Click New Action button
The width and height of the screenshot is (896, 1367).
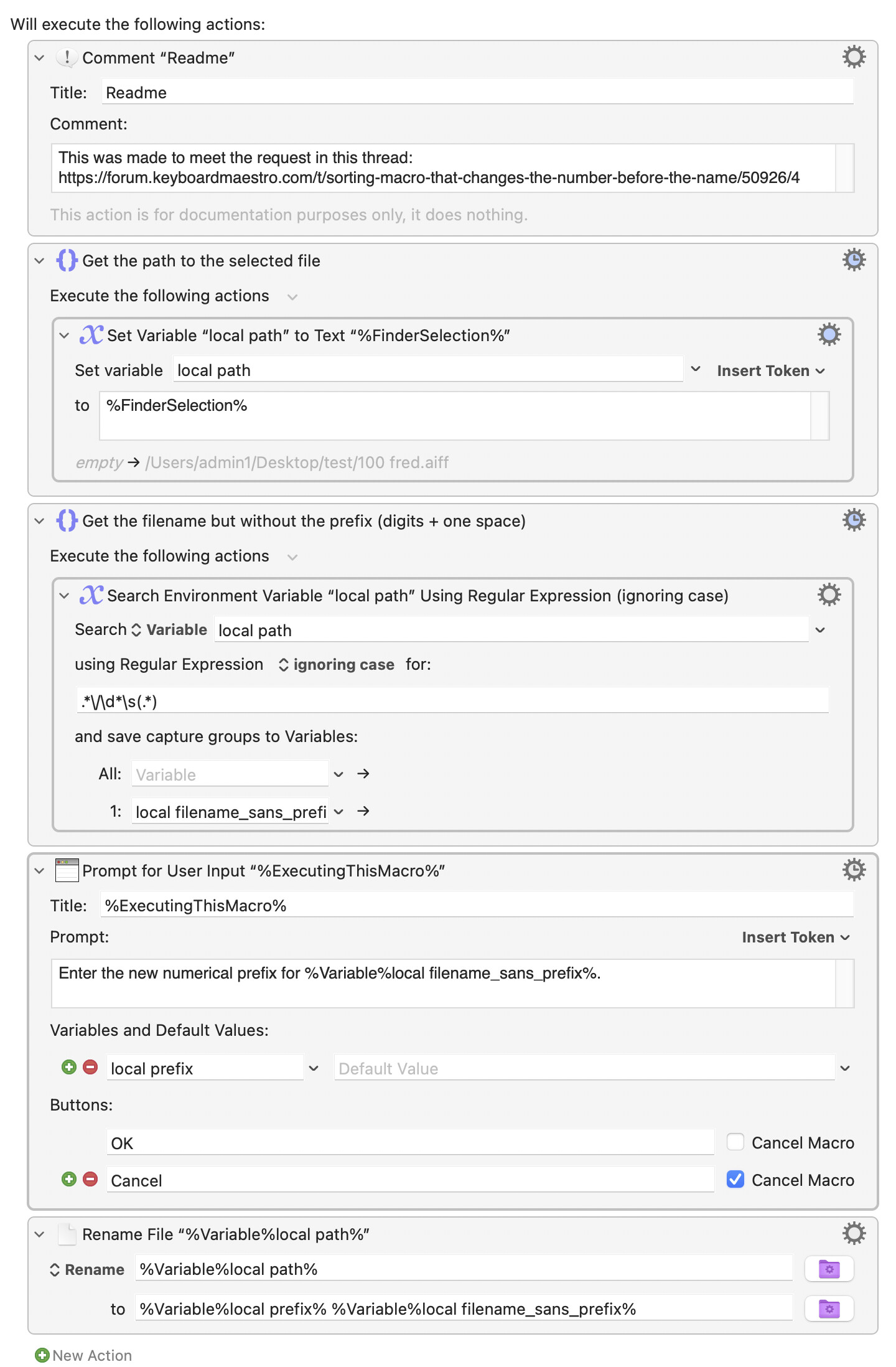[84, 1355]
